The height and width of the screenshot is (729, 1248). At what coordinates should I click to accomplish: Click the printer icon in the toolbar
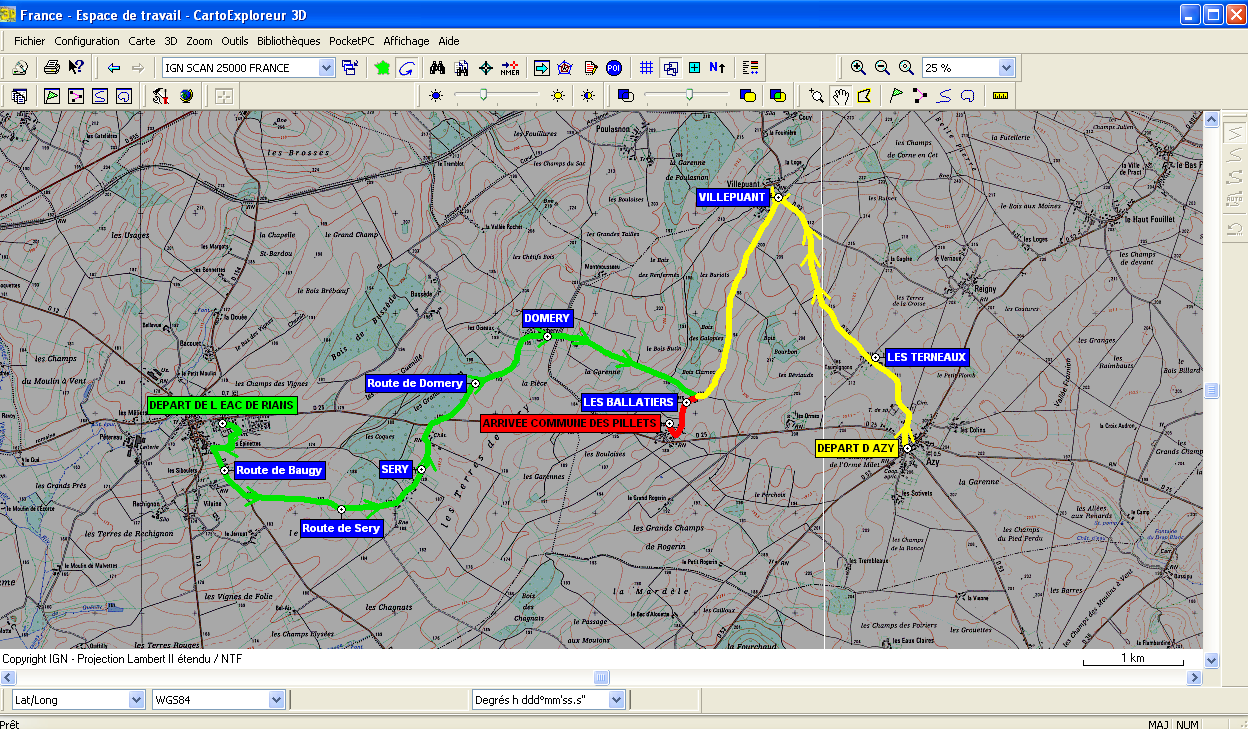(51, 68)
